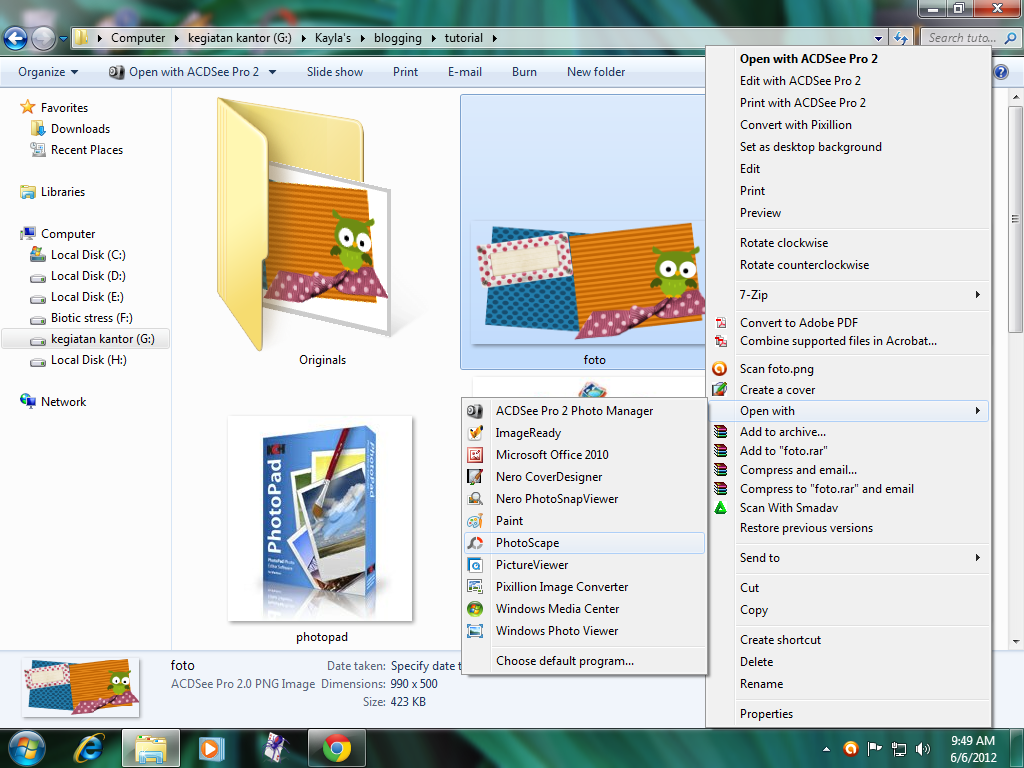Screen dimensions: 1024x768
Task: Click the Nero CoverDesigner icon
Action: point(475,477)
